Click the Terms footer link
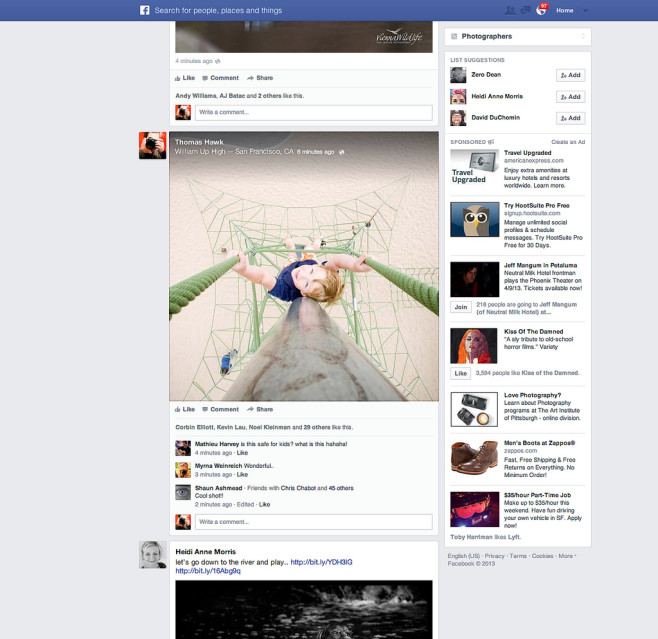Viewport: 658px width, 639px height. coord(518,556)
